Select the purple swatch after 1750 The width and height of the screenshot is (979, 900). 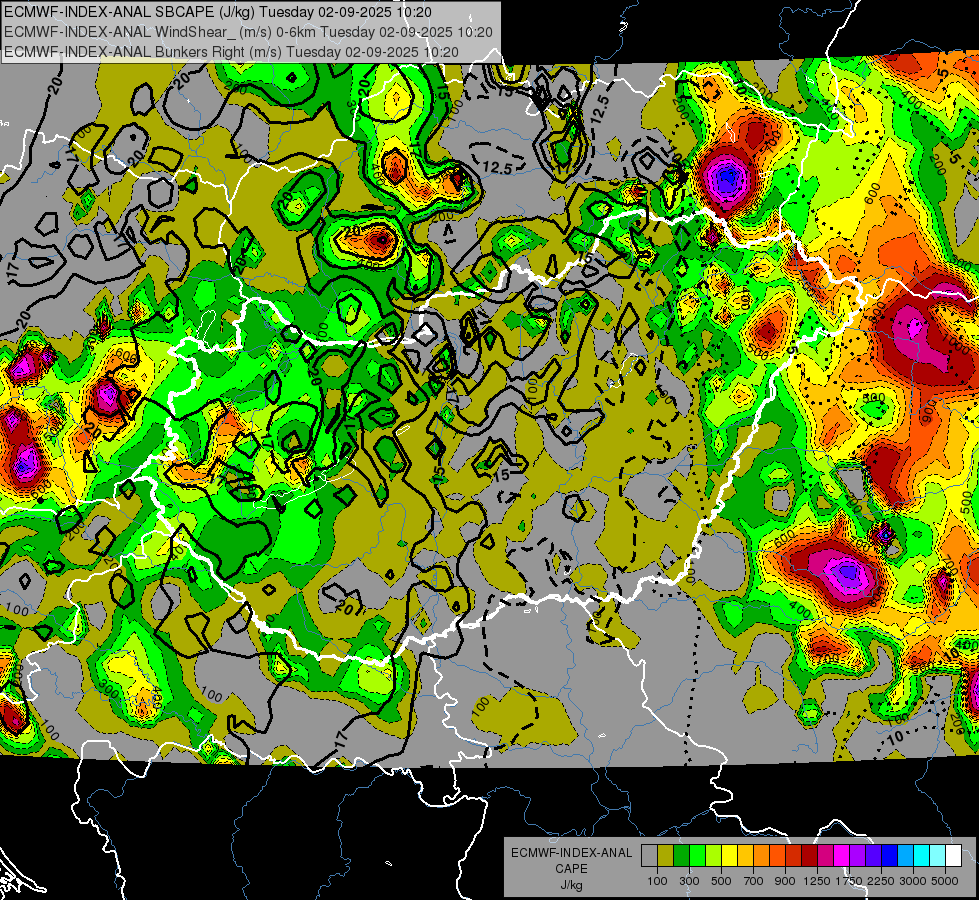click(857, 856)
